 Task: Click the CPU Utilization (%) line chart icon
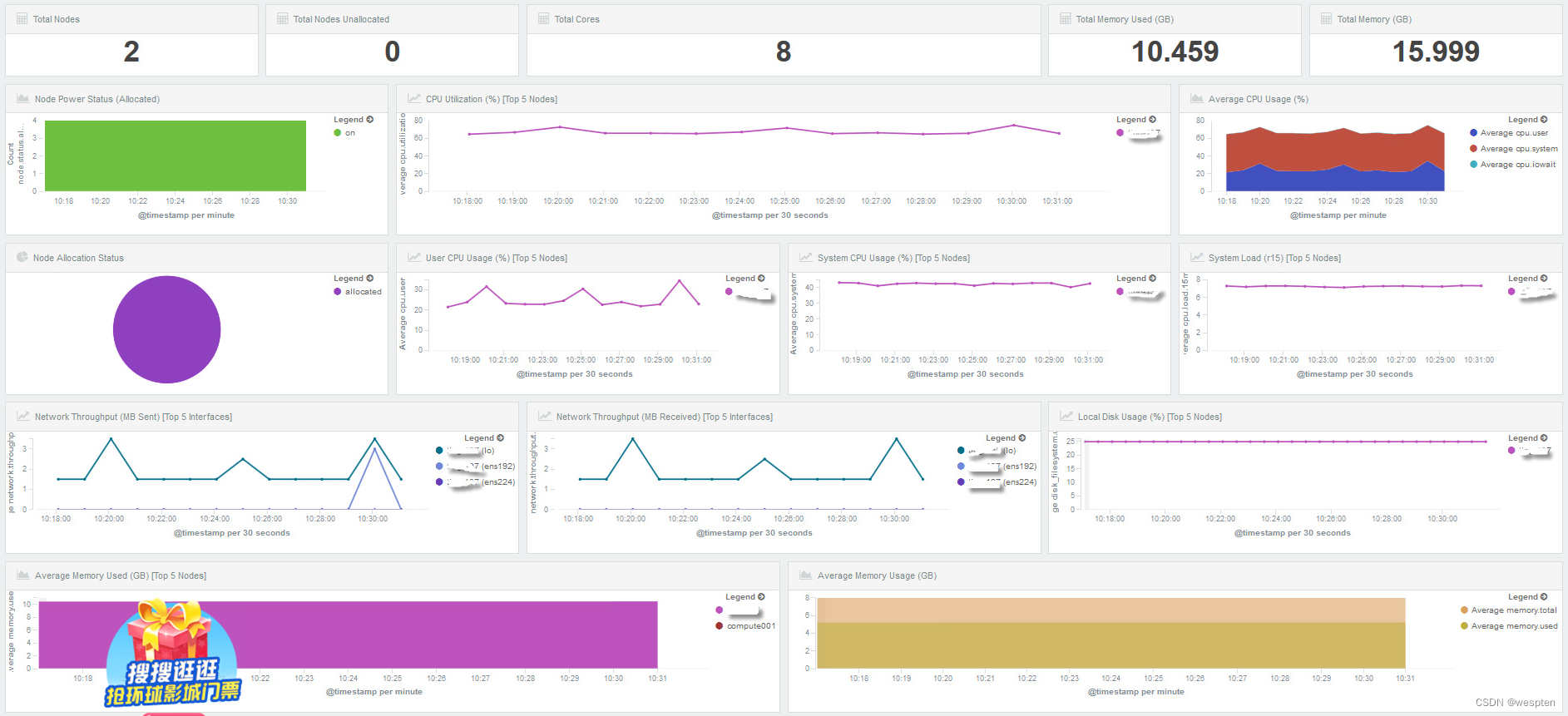pyautogui.click(x=413, y=99)
